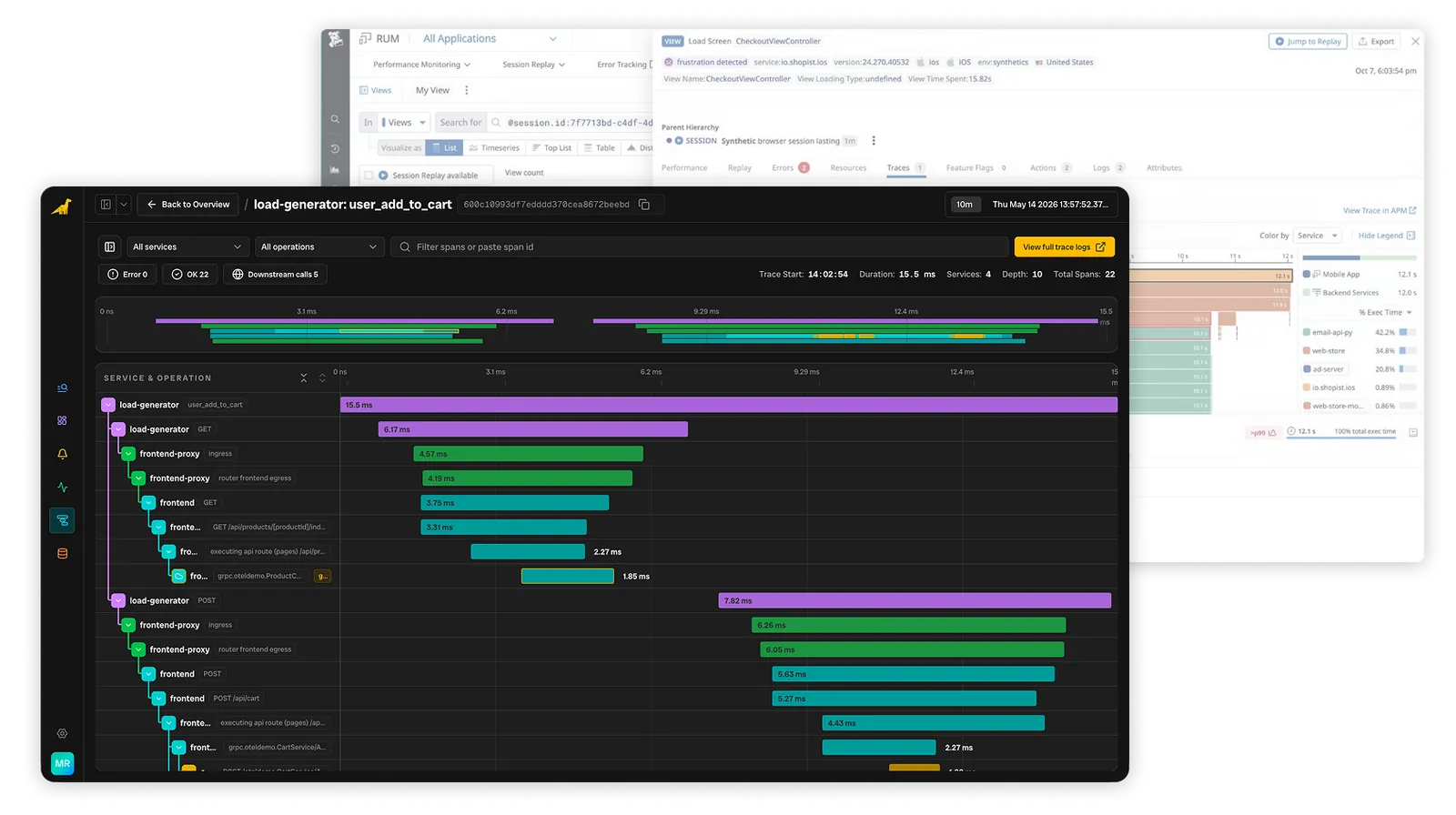
Task: Click the 7.82 ms purple span bar
Action: click(915, 600)
